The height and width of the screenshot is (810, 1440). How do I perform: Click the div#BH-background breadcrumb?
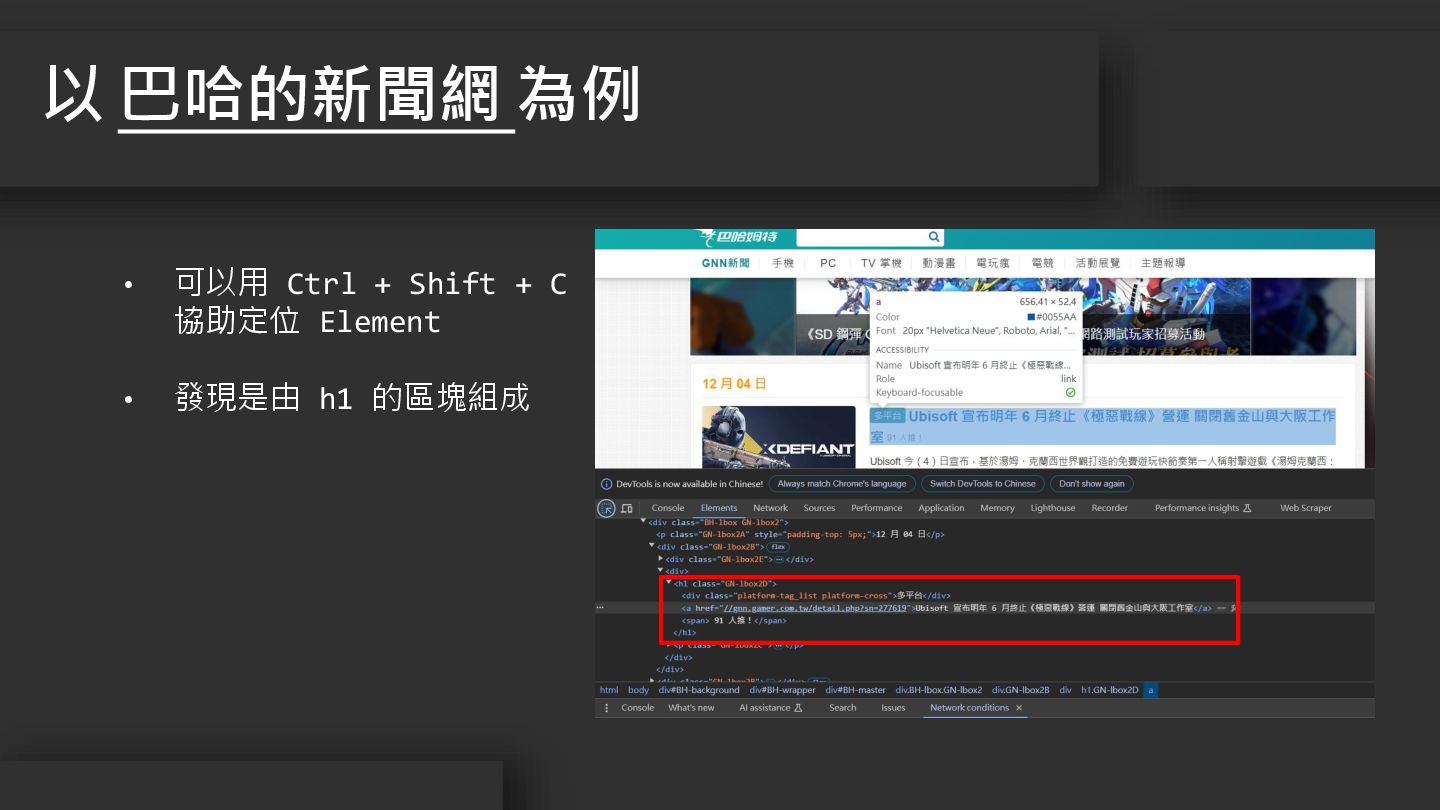699,690
